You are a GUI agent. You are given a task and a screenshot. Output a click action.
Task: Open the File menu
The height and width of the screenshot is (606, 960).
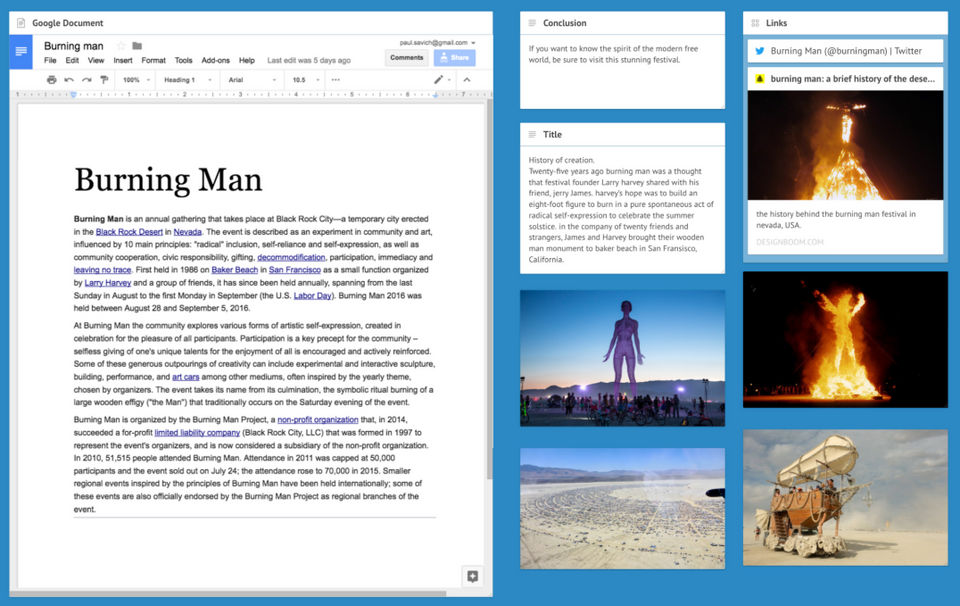click(x=50, y=61)
